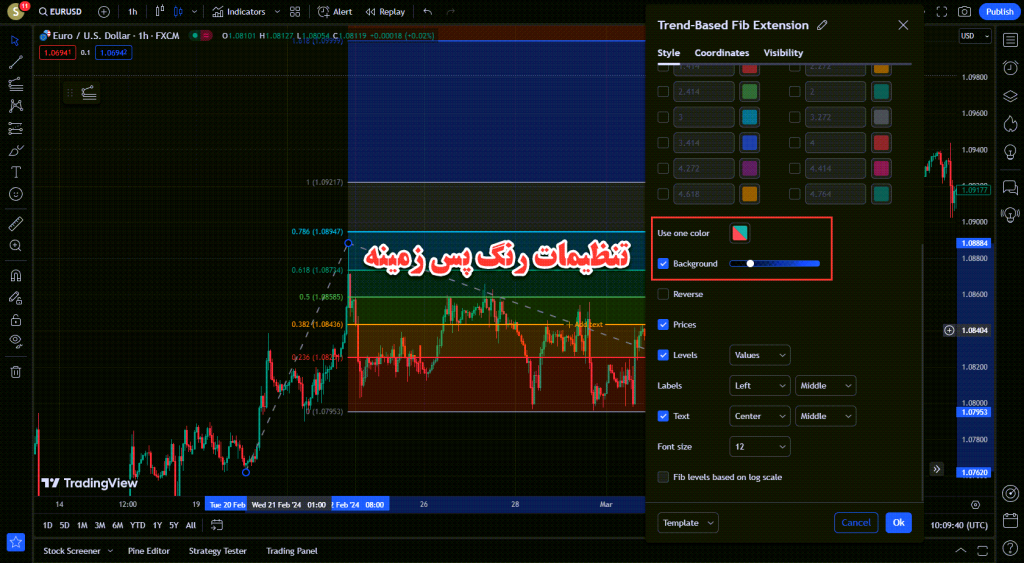The width and height of the screenshot is (1024, 563).
Task: Select the brush drawing tool
Action: (x=16, y=150)
